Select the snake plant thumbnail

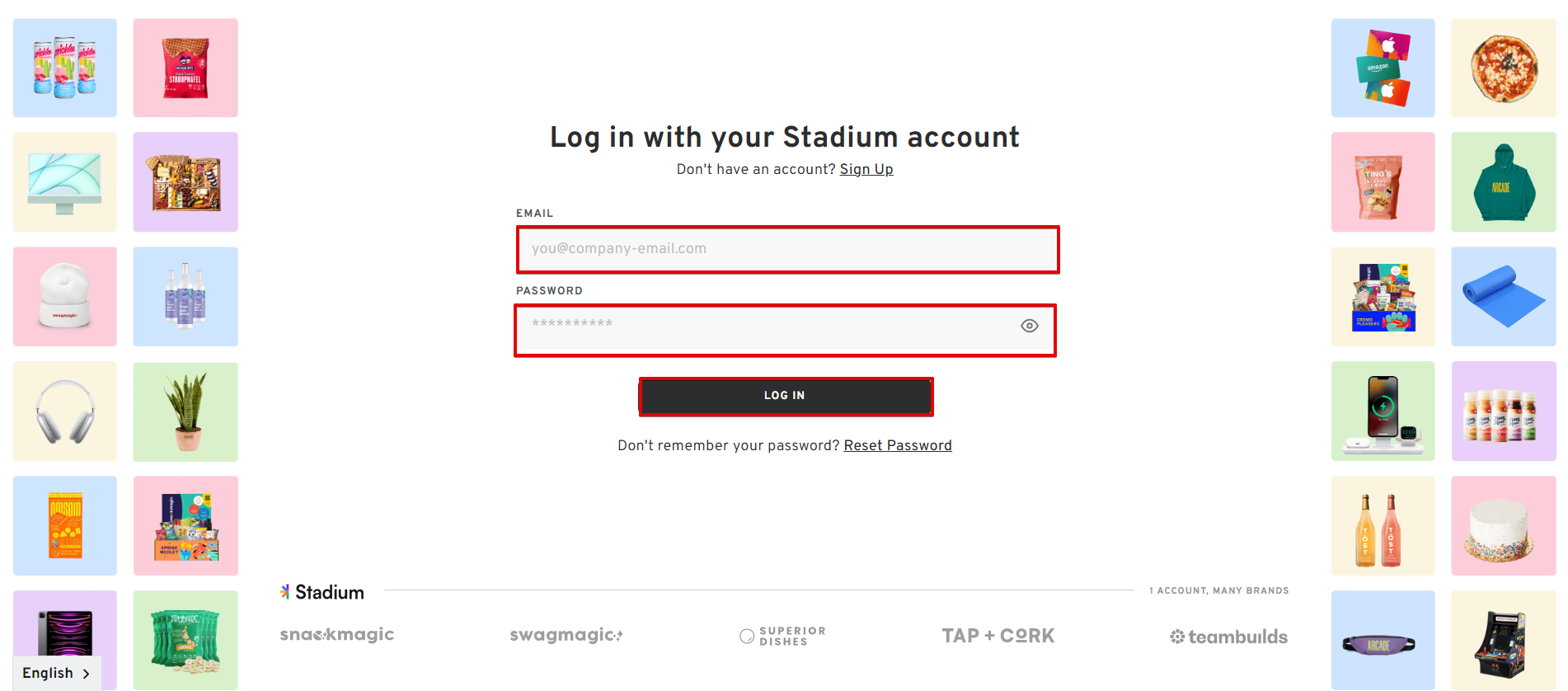click(x=185, y=411)
